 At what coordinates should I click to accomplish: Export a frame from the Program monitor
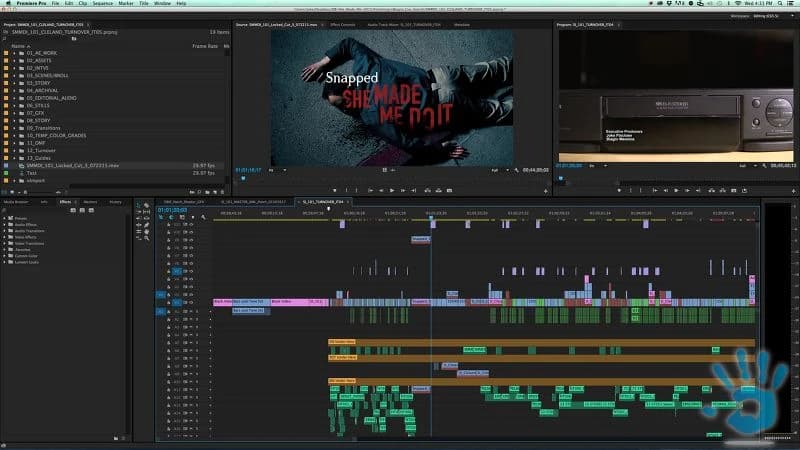pyautogui.click(x=734, y=190)
